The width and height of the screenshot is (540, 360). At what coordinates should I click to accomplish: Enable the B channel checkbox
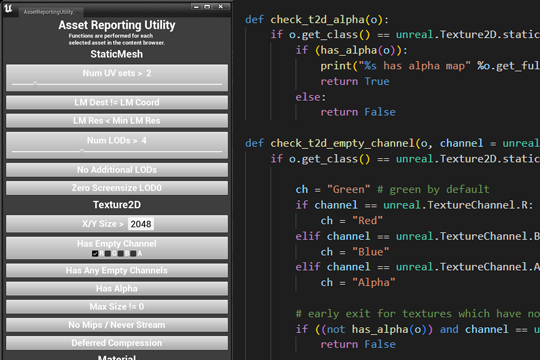pyautogui.click(x=121, y=254)
